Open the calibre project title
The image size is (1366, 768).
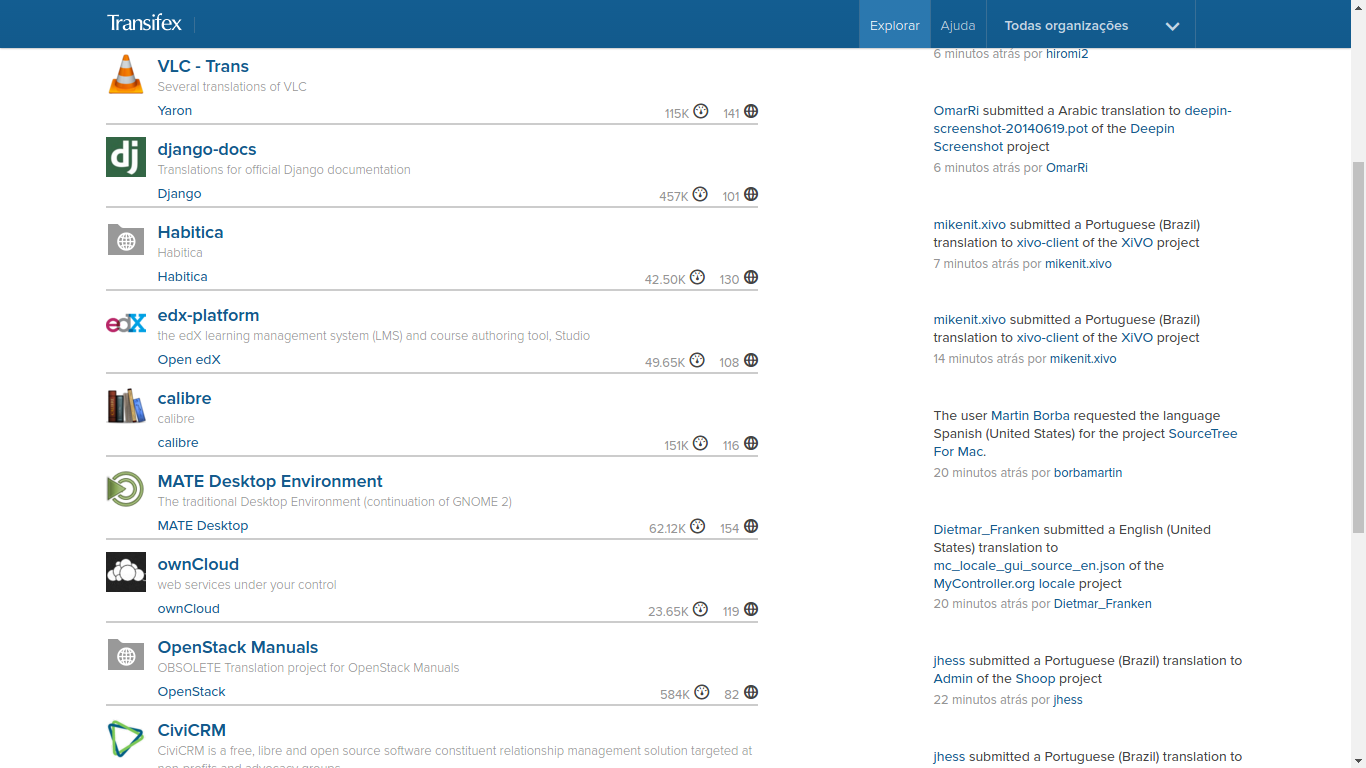coord(184,398)
